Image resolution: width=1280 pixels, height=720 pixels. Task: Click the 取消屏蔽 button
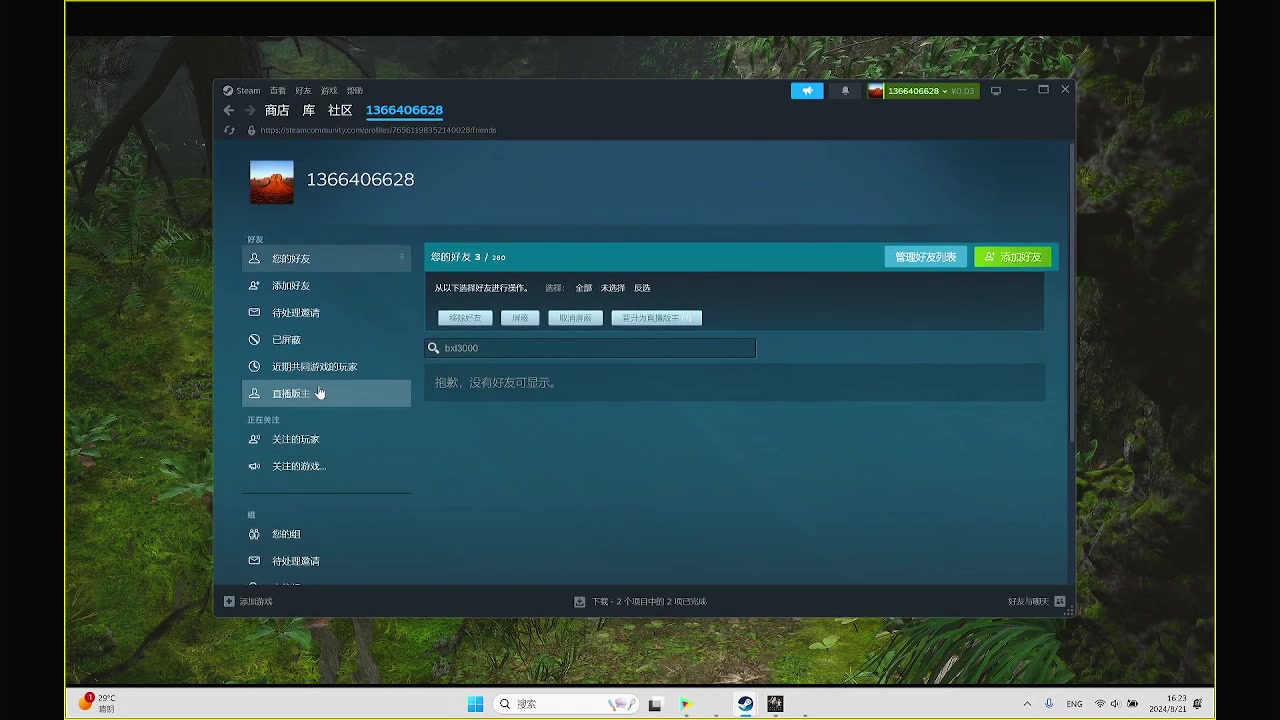tap(575, 318)
